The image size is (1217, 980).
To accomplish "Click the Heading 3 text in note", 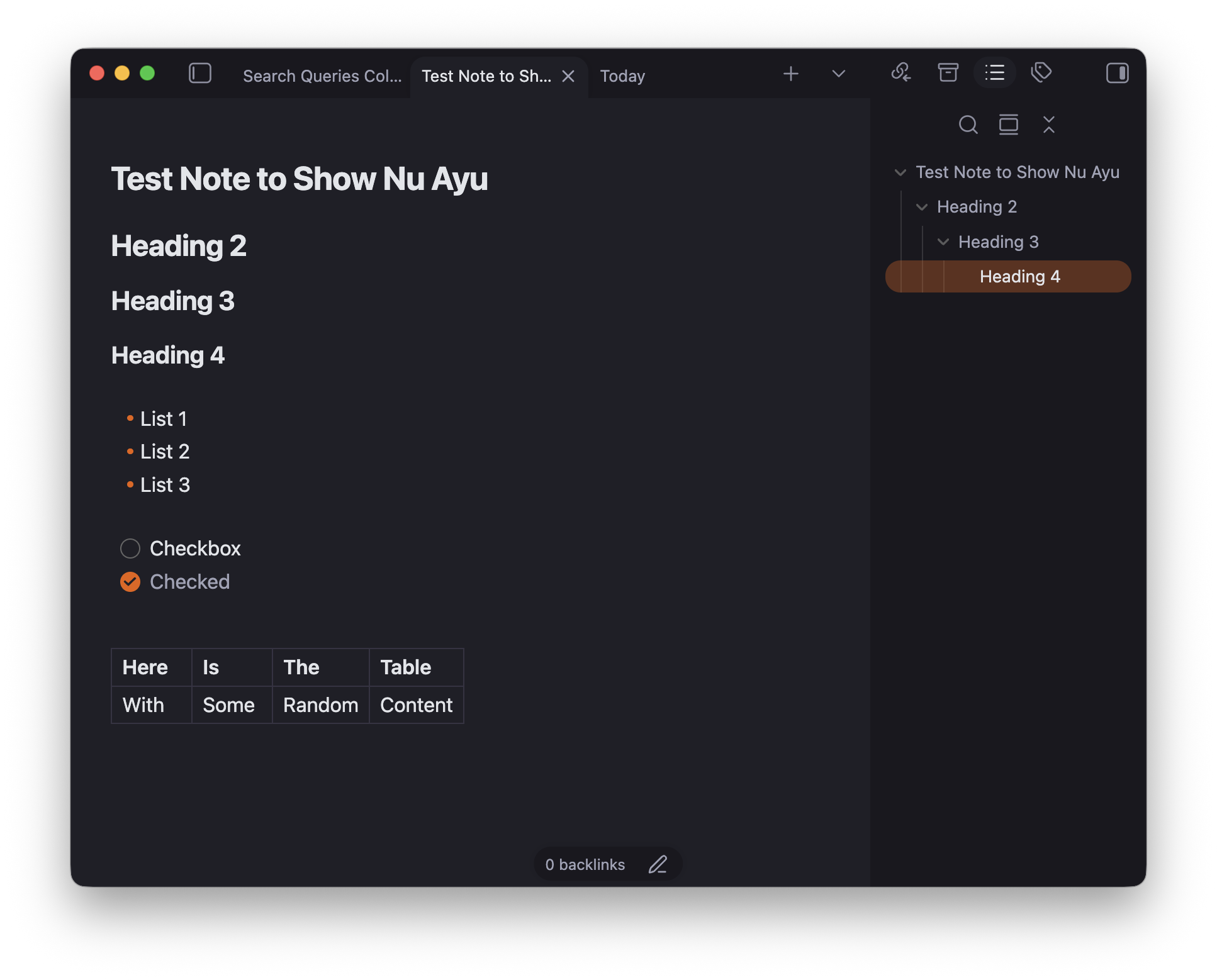I will 173,301.
